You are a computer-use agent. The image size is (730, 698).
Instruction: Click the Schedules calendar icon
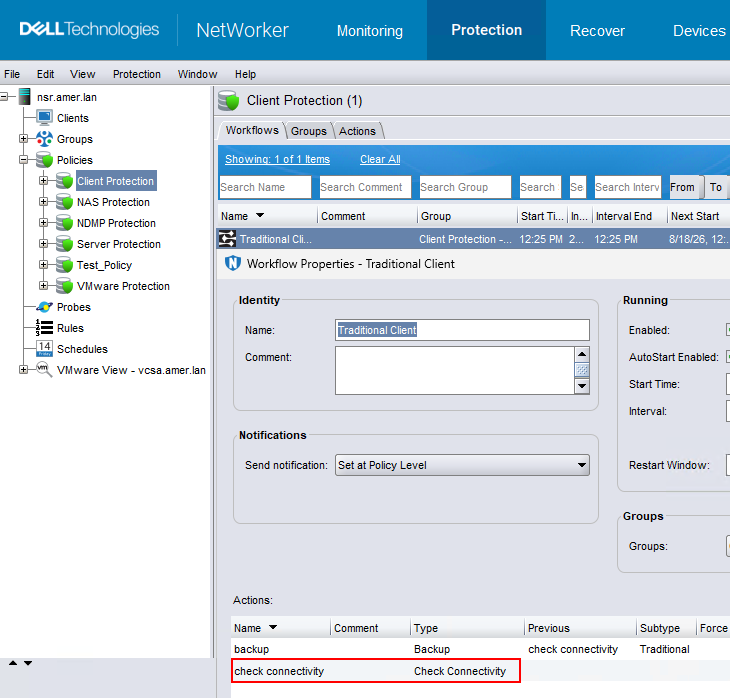[x=44, y=349]
